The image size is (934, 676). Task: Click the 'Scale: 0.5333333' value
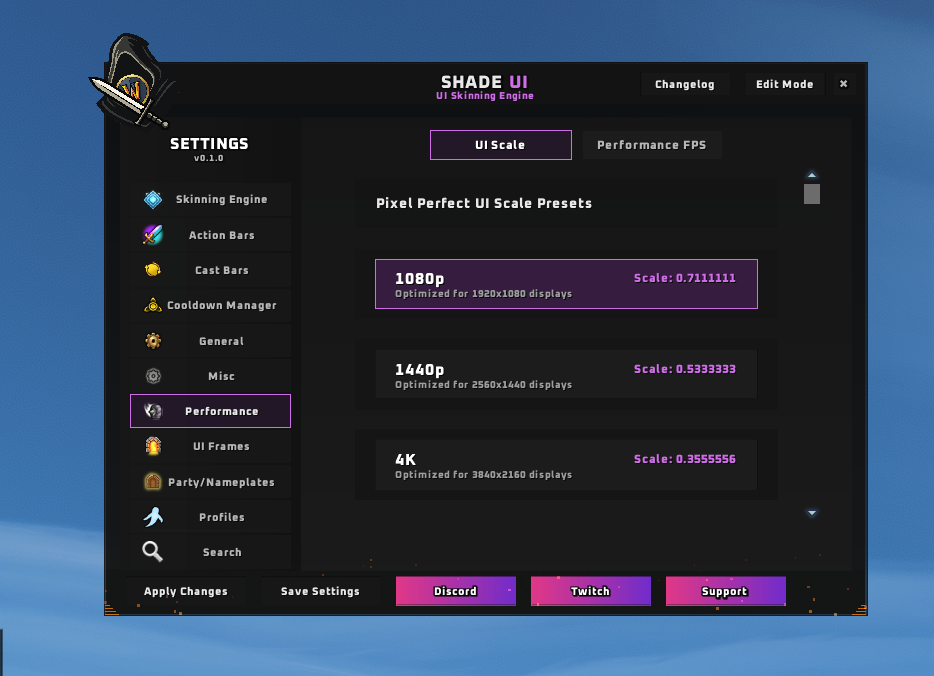click(x=684, y=369)
